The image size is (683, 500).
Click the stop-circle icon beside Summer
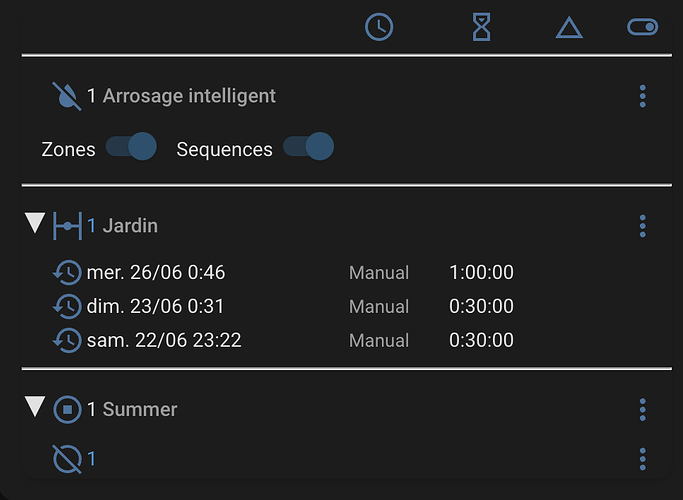67,409
